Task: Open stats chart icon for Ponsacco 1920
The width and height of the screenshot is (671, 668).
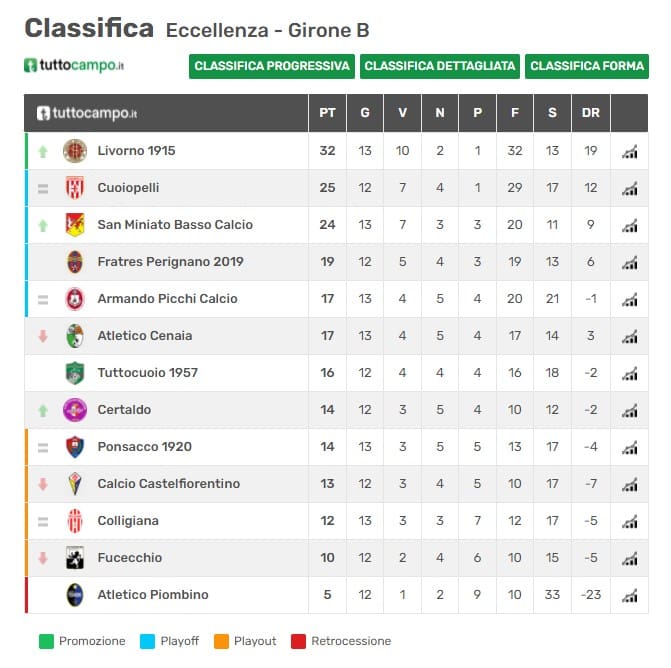Action: 629,448
